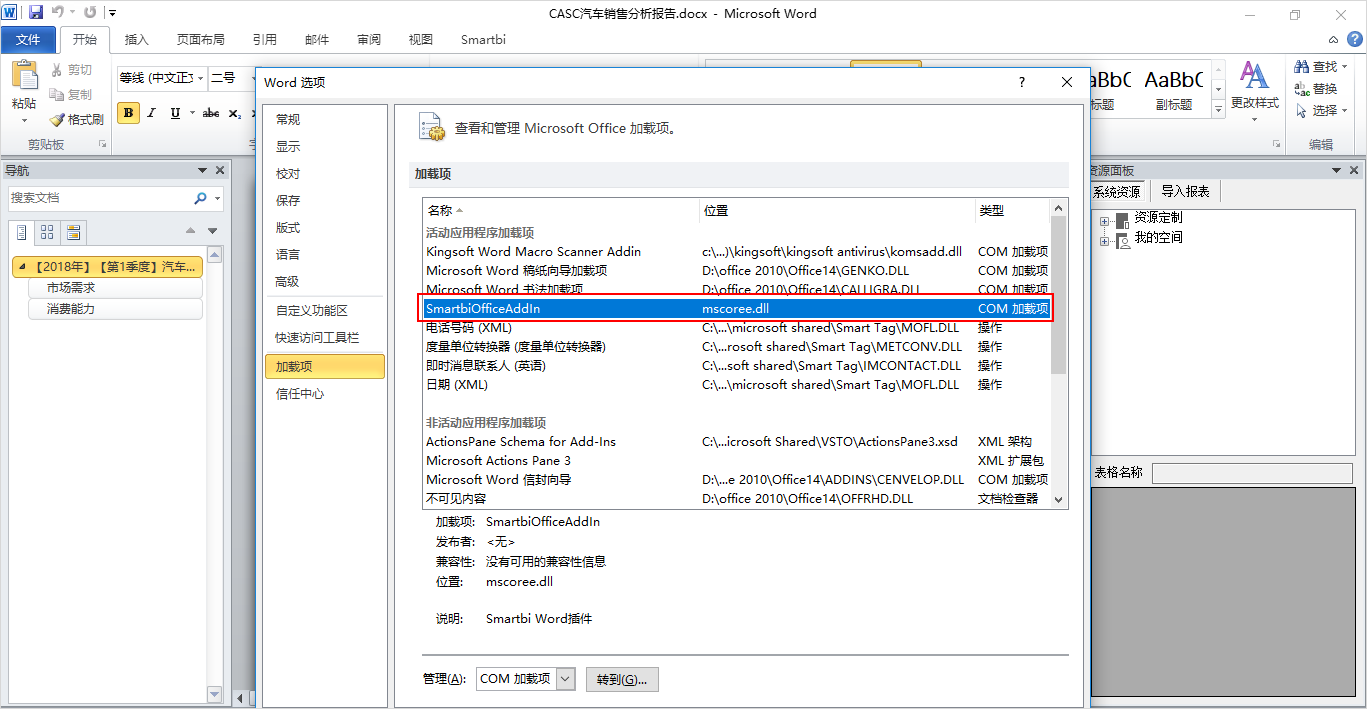The image size is (1367, 709).
Task: Click the Undo arrow icon
Action: pyautogui.click(x=58, y=13)
